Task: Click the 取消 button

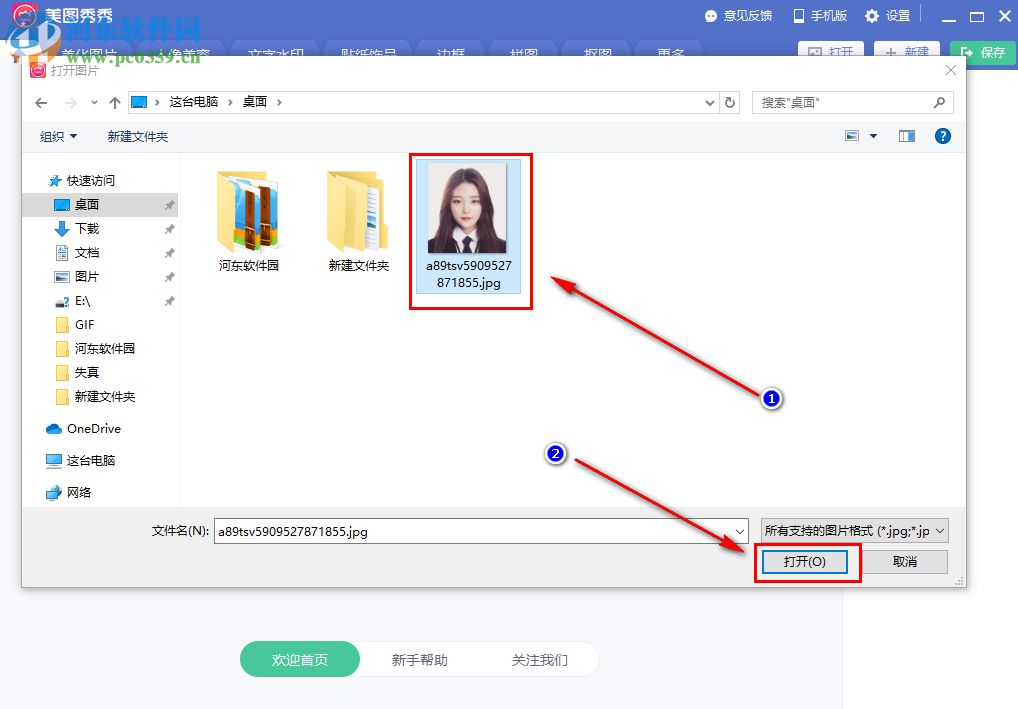Action: click(x=905, y=561)
